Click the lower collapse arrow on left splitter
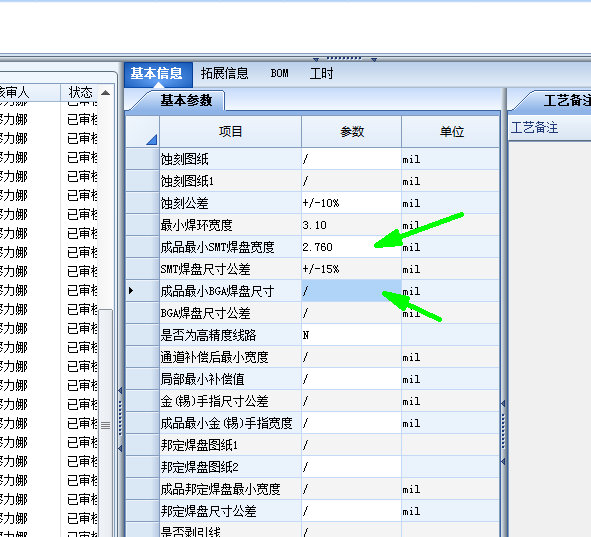Screen dimensions: 591x537 pyautogui.click(x=120, y=448)
